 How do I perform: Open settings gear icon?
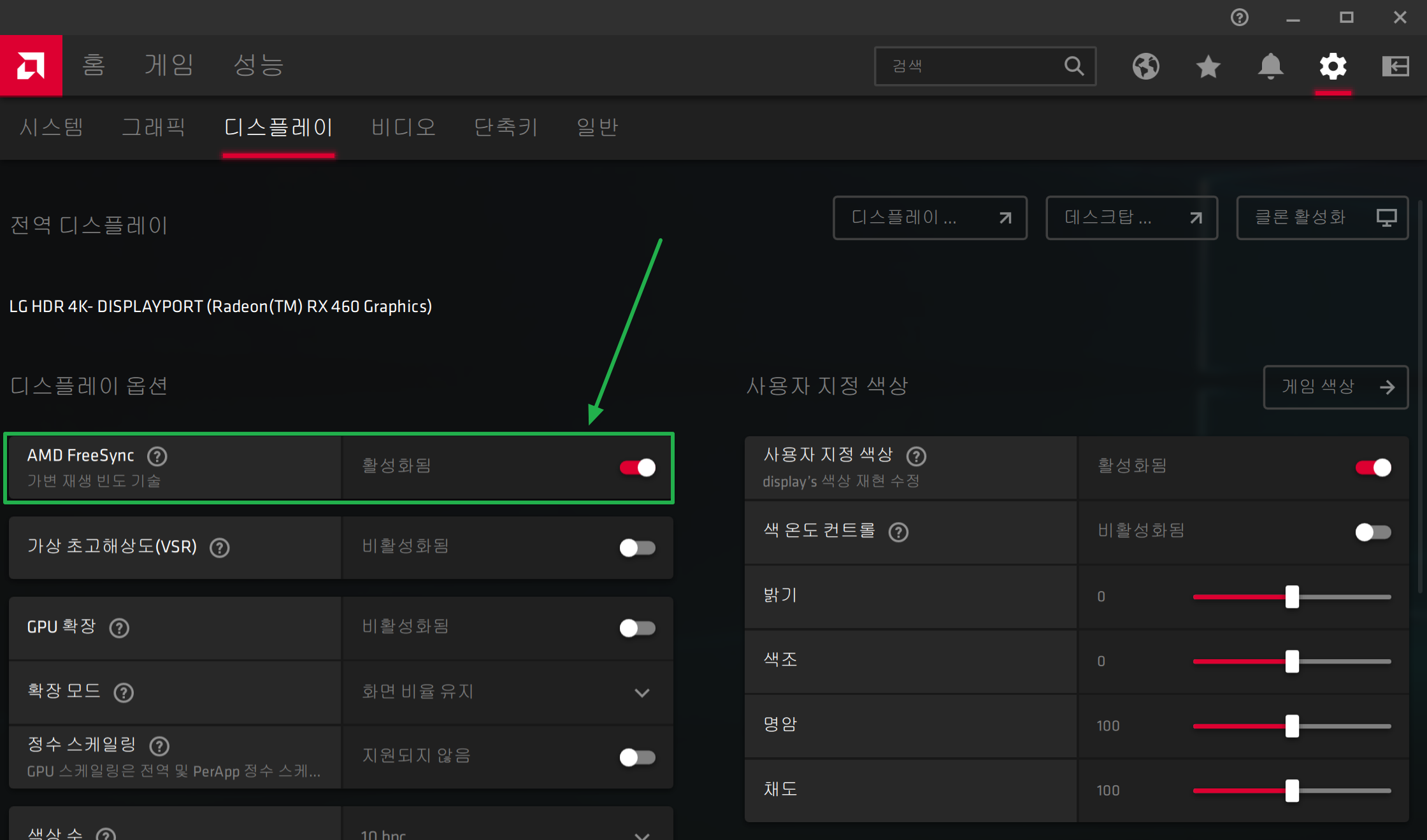pyautogui.click(x=1333, y=66)
